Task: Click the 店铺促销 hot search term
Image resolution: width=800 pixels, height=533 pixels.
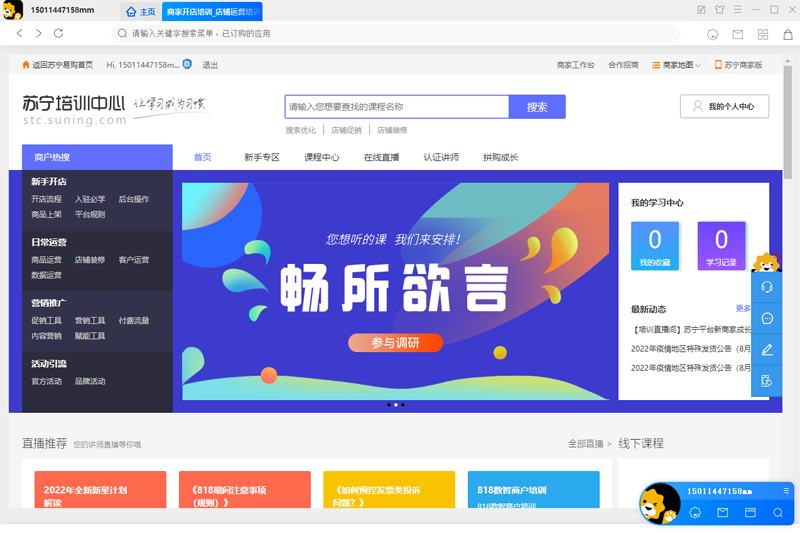Action: click(x=346, y=130)
